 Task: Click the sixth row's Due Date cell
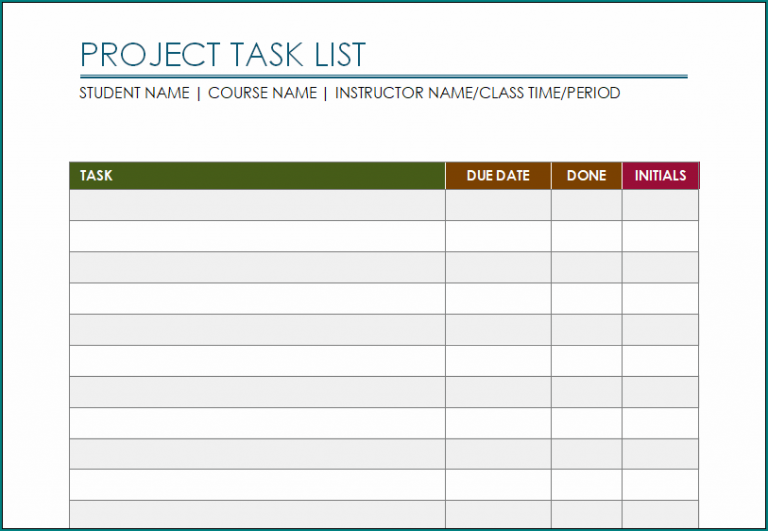498,361
